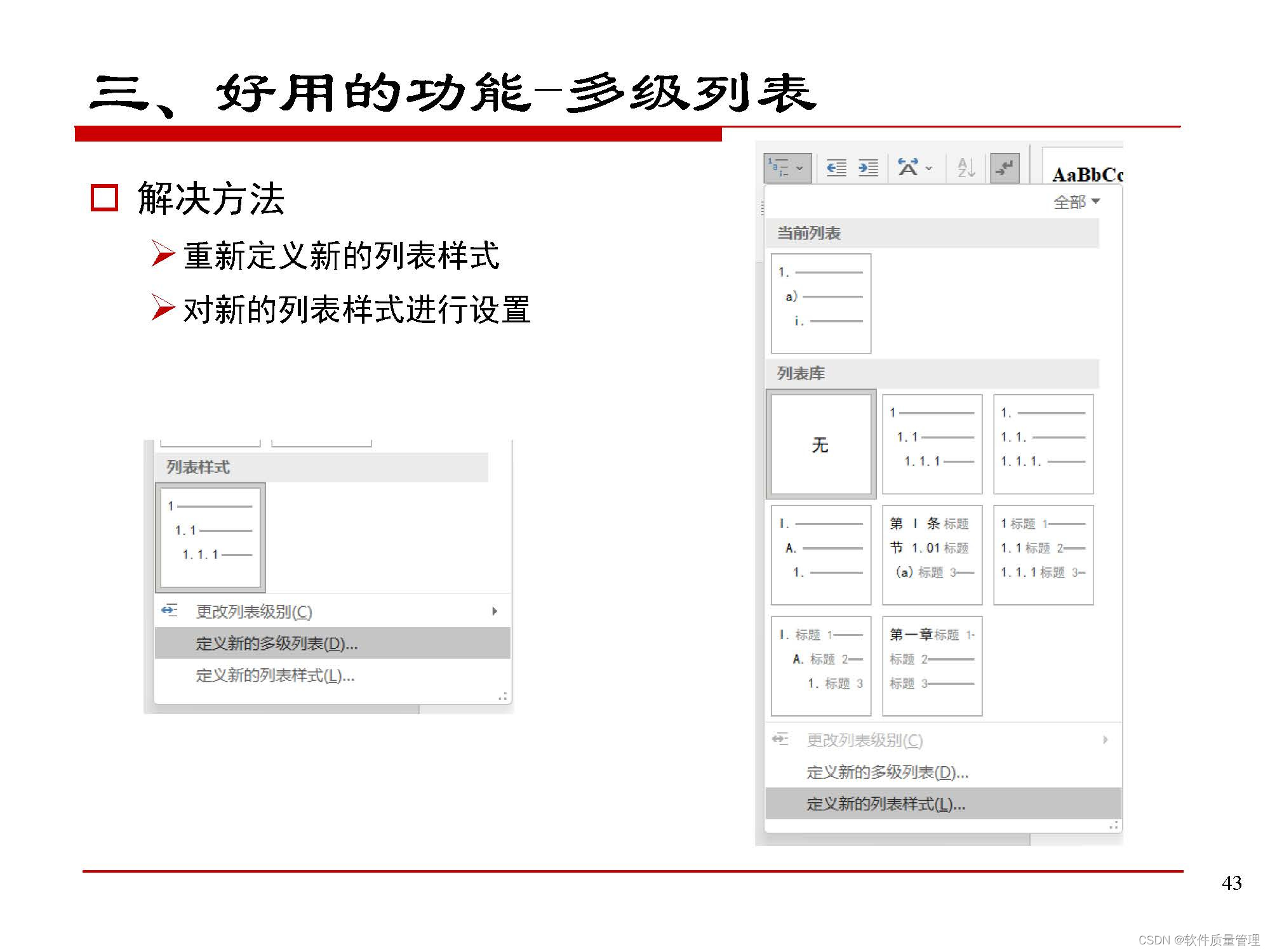The width and height of the screenshot is (1270, 952).
Task: Click 更改列表级别(C) in the left menu
Action: [332, 611]
